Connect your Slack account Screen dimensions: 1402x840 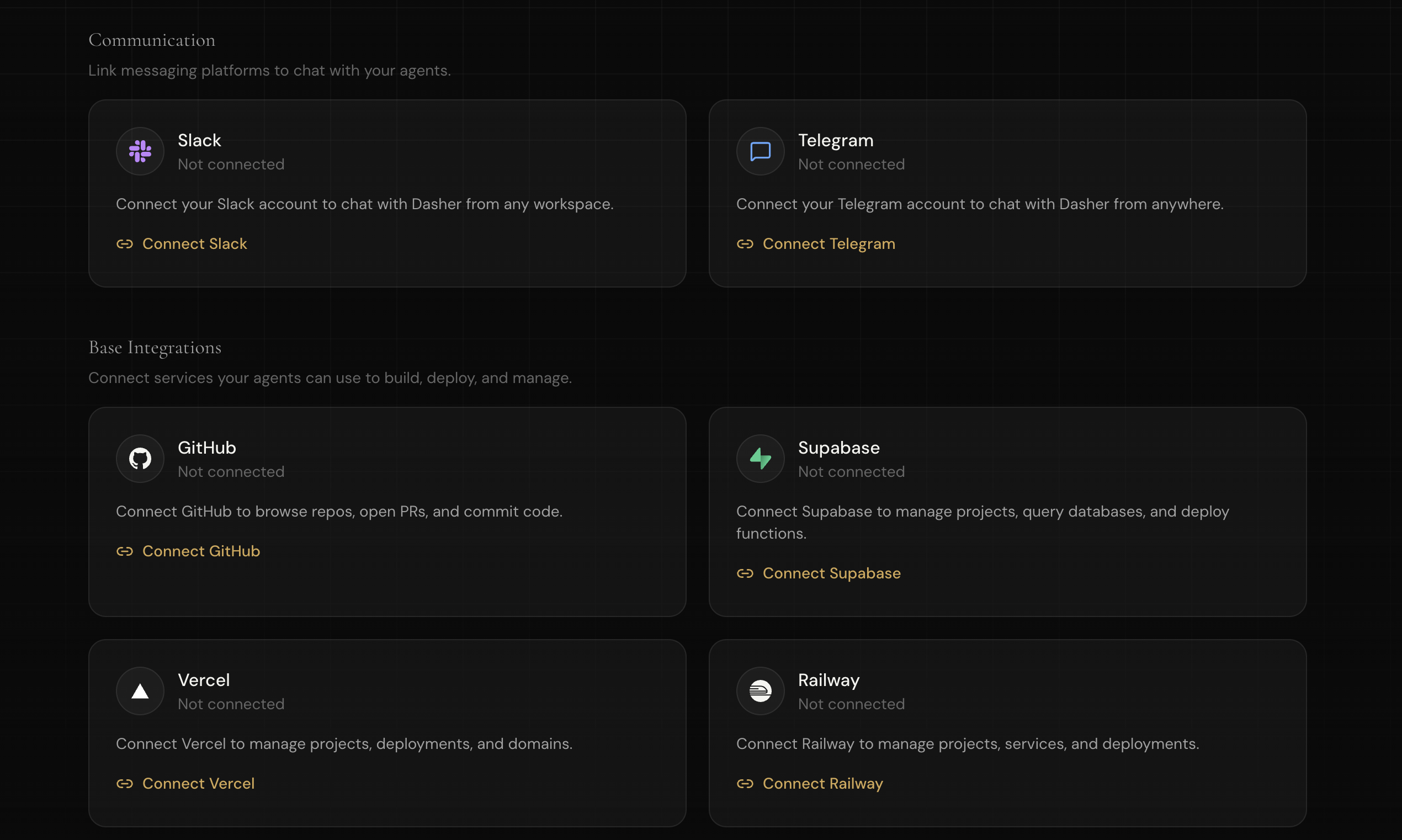(195, 244)
